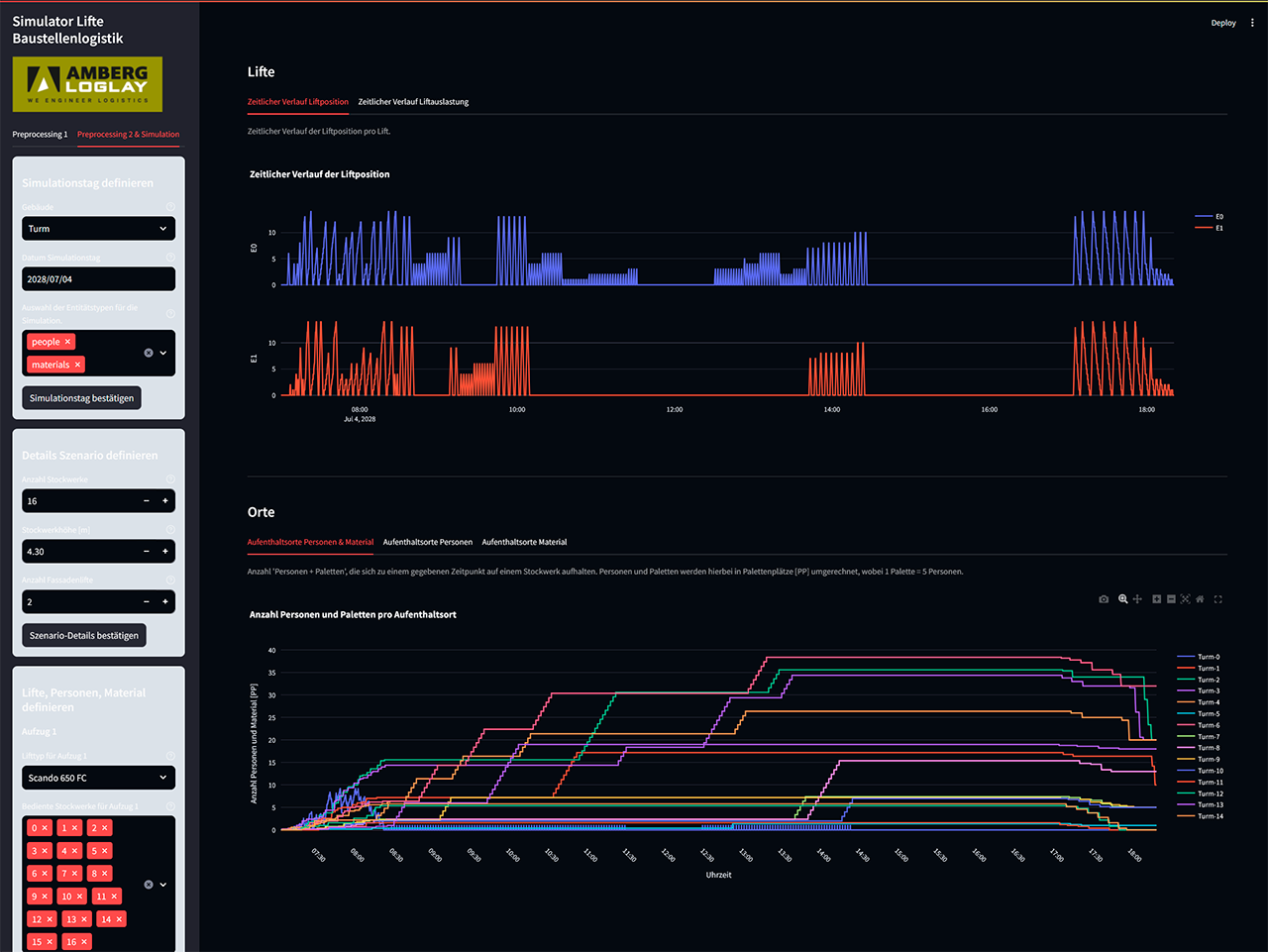The height and width of the screenshot is (952, 1268).
Task: Open the chart in fullscreen view
Action: 1218,599
